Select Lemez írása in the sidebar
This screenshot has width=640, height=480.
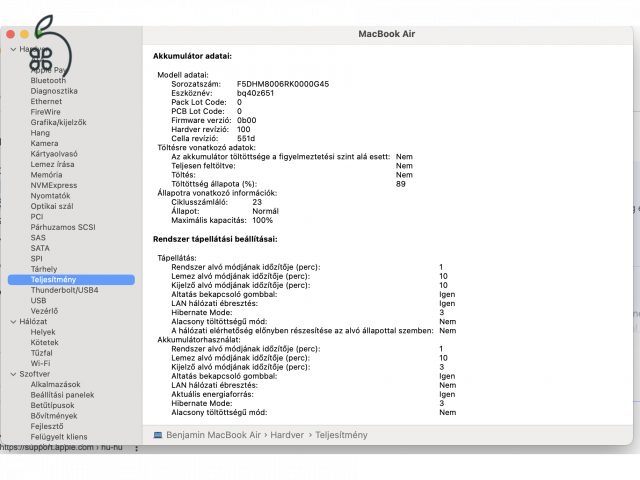pyautogui.click(x=52, y=164)
